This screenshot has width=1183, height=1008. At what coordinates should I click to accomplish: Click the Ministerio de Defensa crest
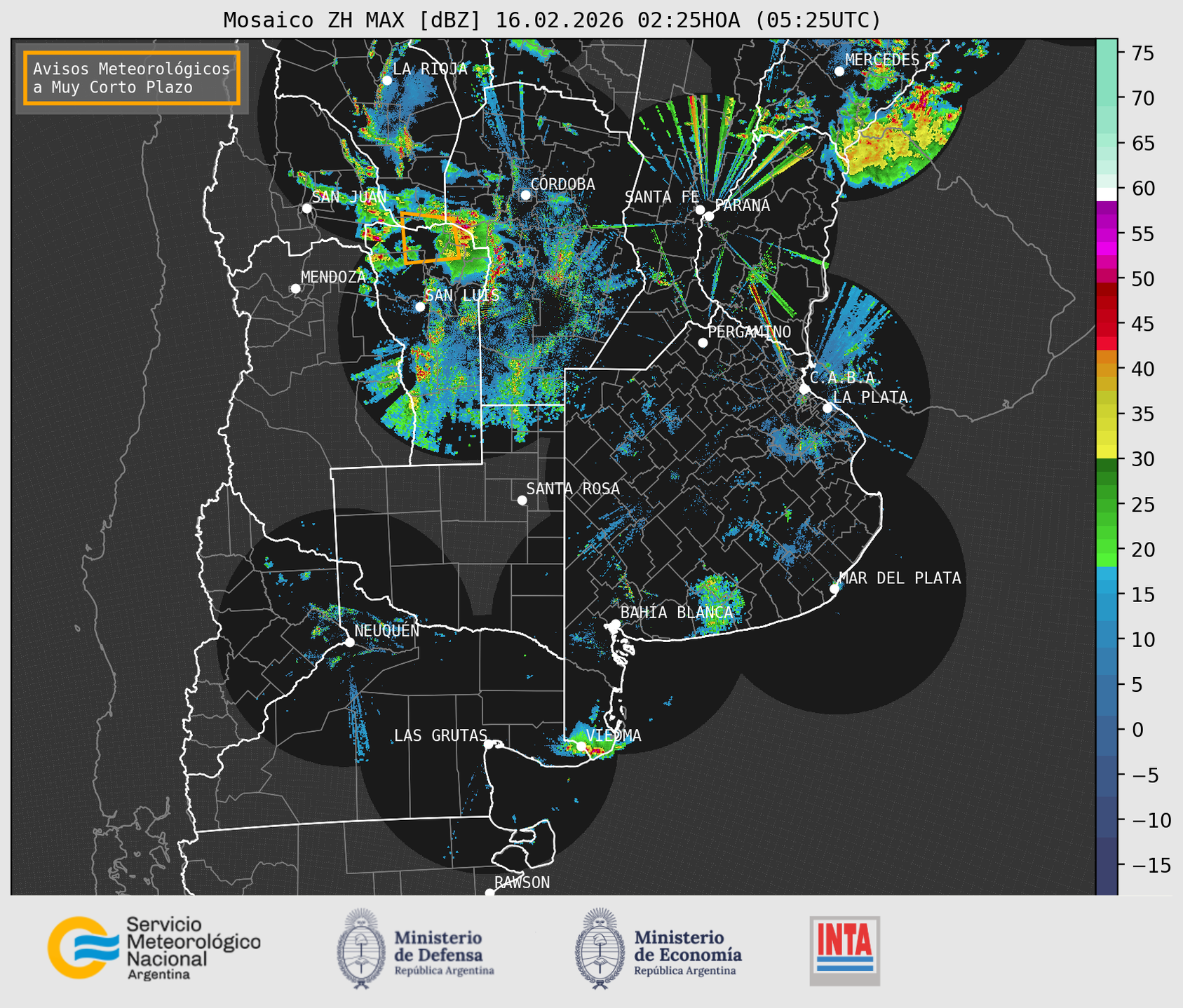tap(361, 948)
